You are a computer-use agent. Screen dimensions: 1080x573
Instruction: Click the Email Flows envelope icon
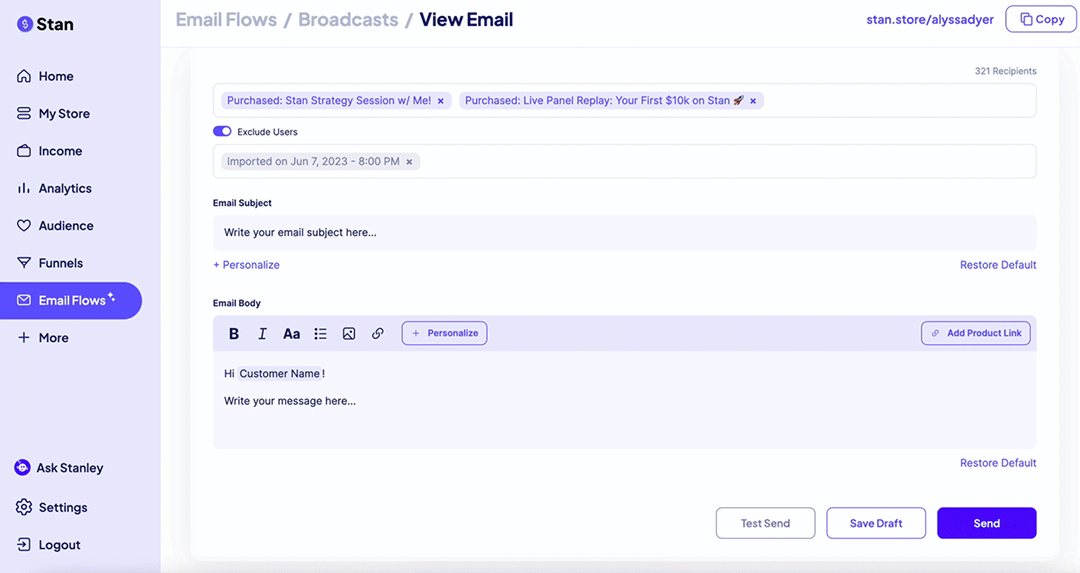(24, 300)
